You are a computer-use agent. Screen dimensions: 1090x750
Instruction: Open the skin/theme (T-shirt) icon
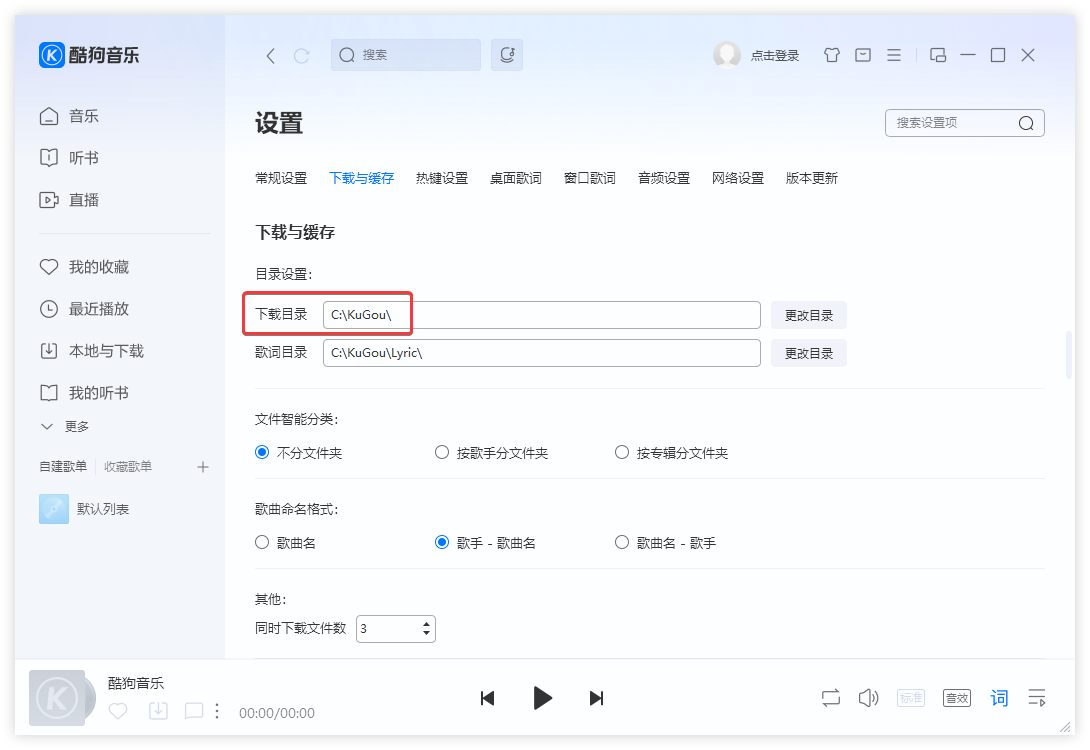[831, 55]
